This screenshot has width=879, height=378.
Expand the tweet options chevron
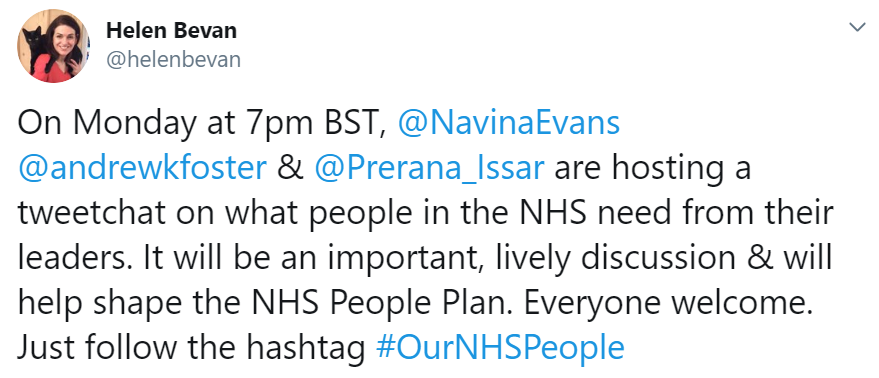(x=857, y=27)
